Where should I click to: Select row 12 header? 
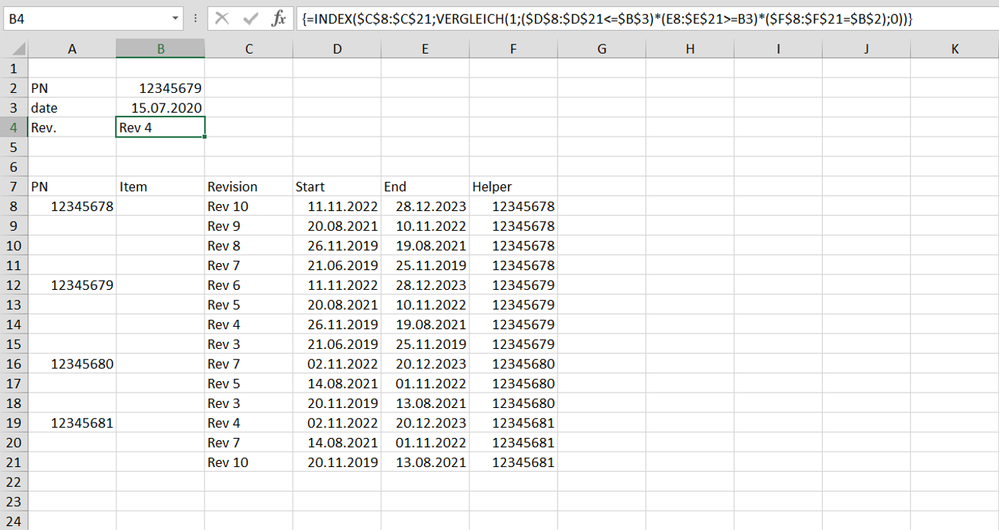point(13,285)
